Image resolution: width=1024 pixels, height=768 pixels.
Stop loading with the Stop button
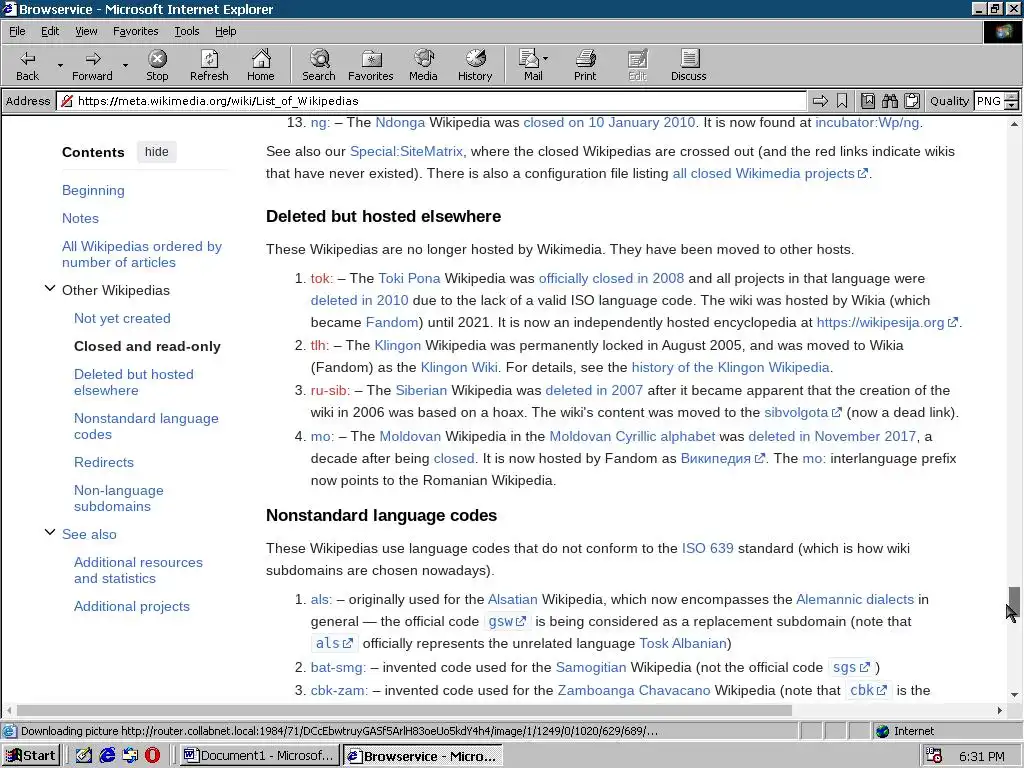tap(157, 65)
